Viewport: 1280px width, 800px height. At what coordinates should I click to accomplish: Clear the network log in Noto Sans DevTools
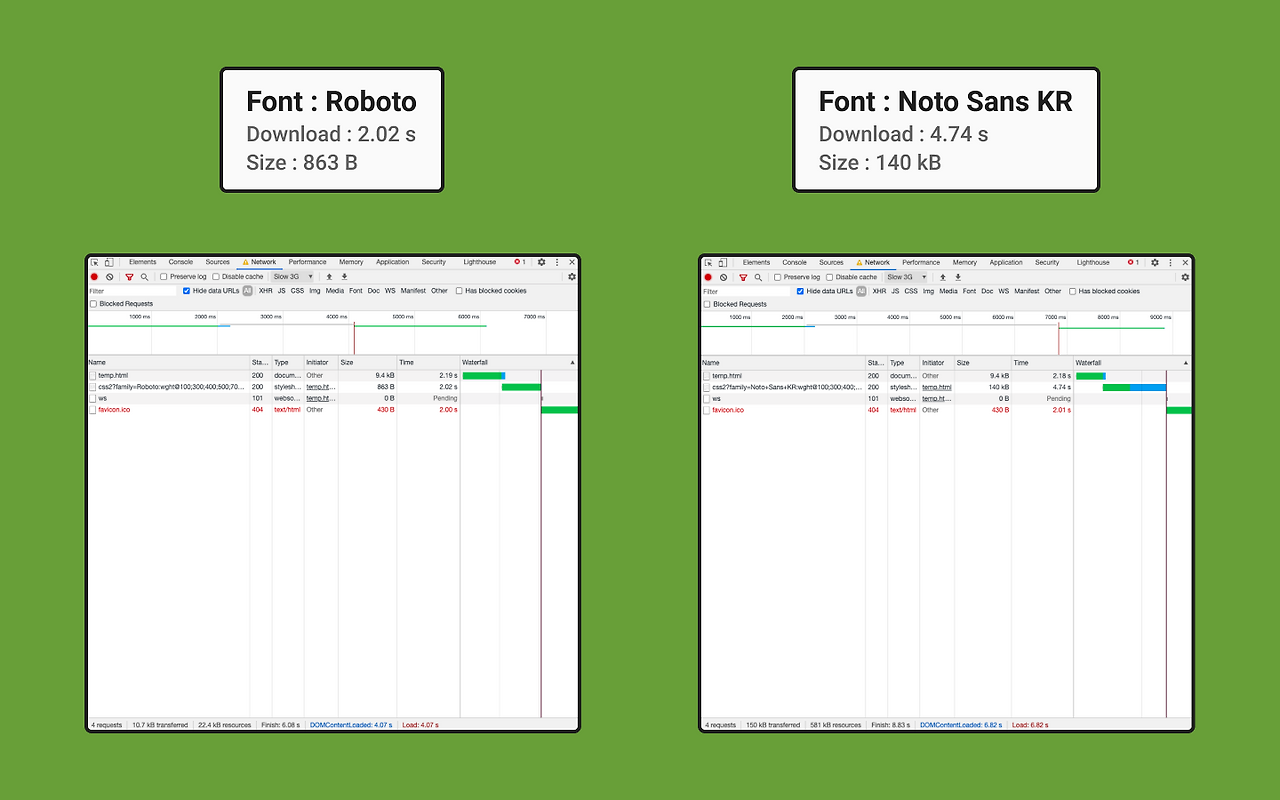pyautogui.click(x=723, y=277)
